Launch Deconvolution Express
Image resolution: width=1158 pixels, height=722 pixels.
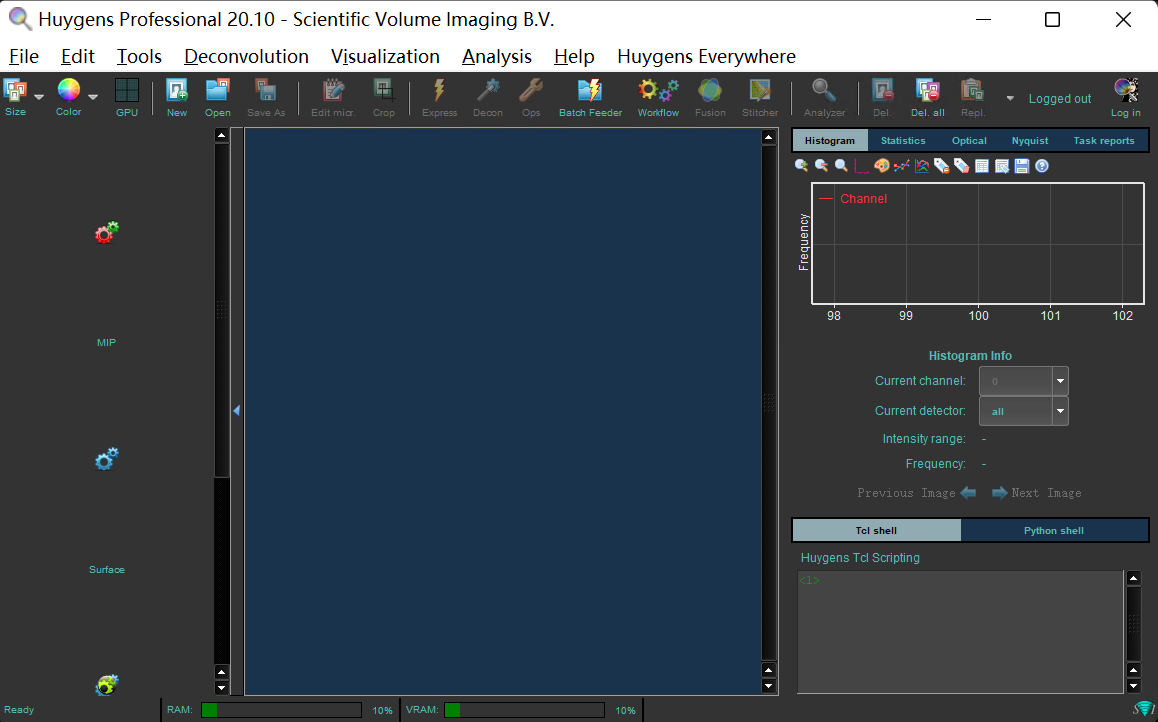439,90
